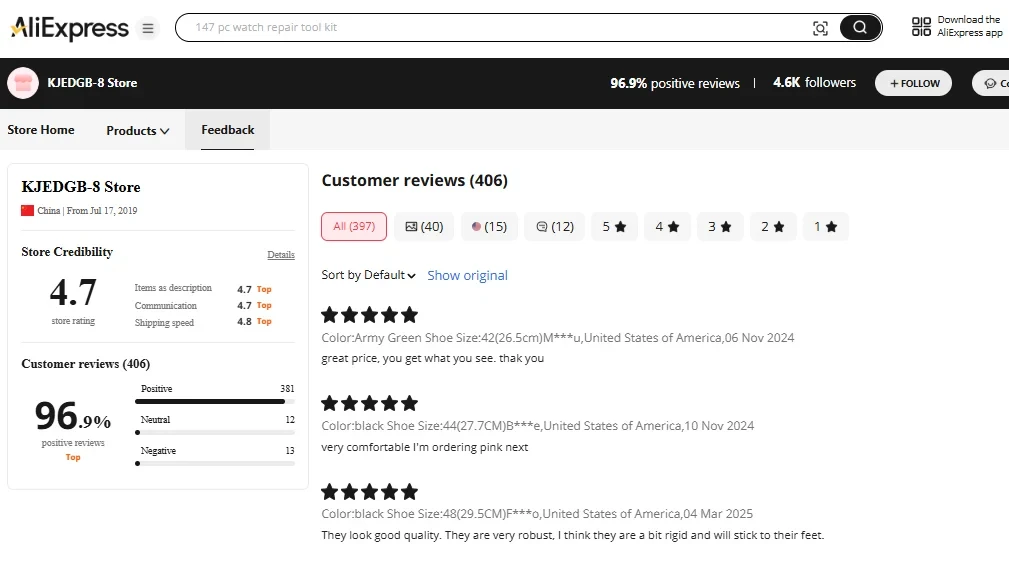The image size is (1009, 561).
Task: Click the Customer reviews (406) heading
Action: click(x=414, y=181)
